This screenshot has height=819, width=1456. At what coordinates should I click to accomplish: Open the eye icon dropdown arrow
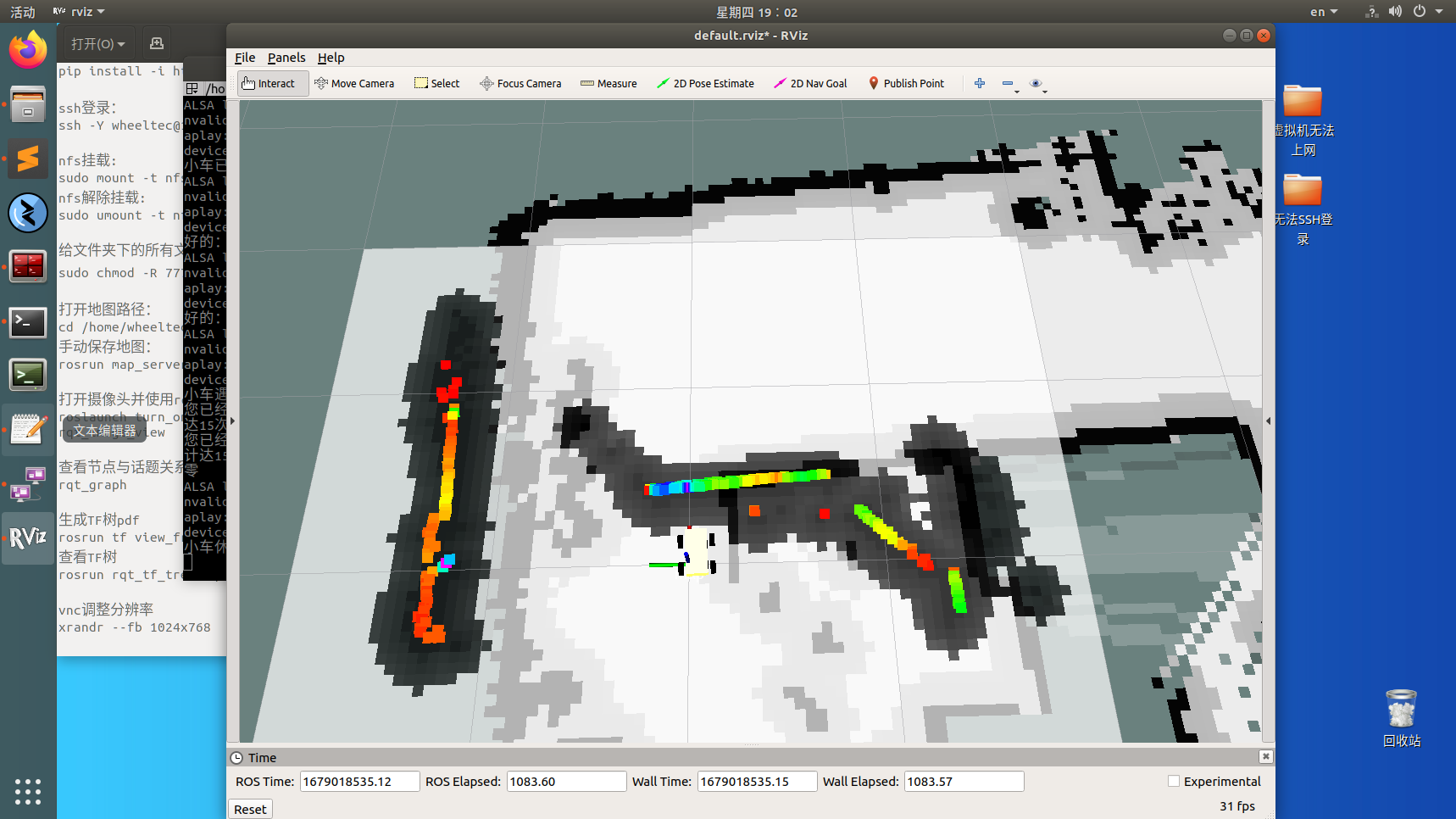point(1045,91)
